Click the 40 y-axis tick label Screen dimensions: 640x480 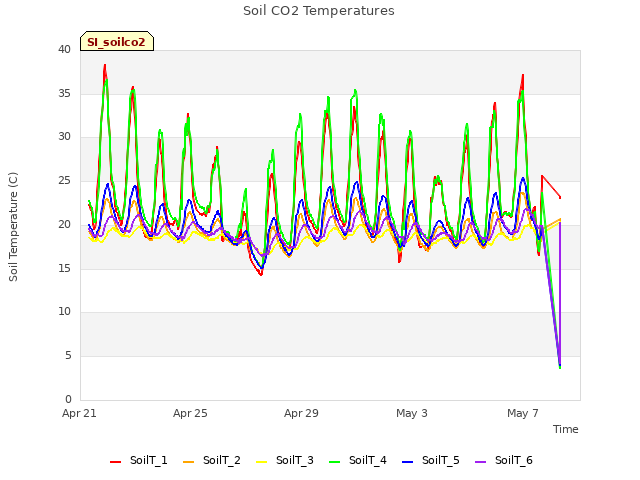[x=64, y=49]
